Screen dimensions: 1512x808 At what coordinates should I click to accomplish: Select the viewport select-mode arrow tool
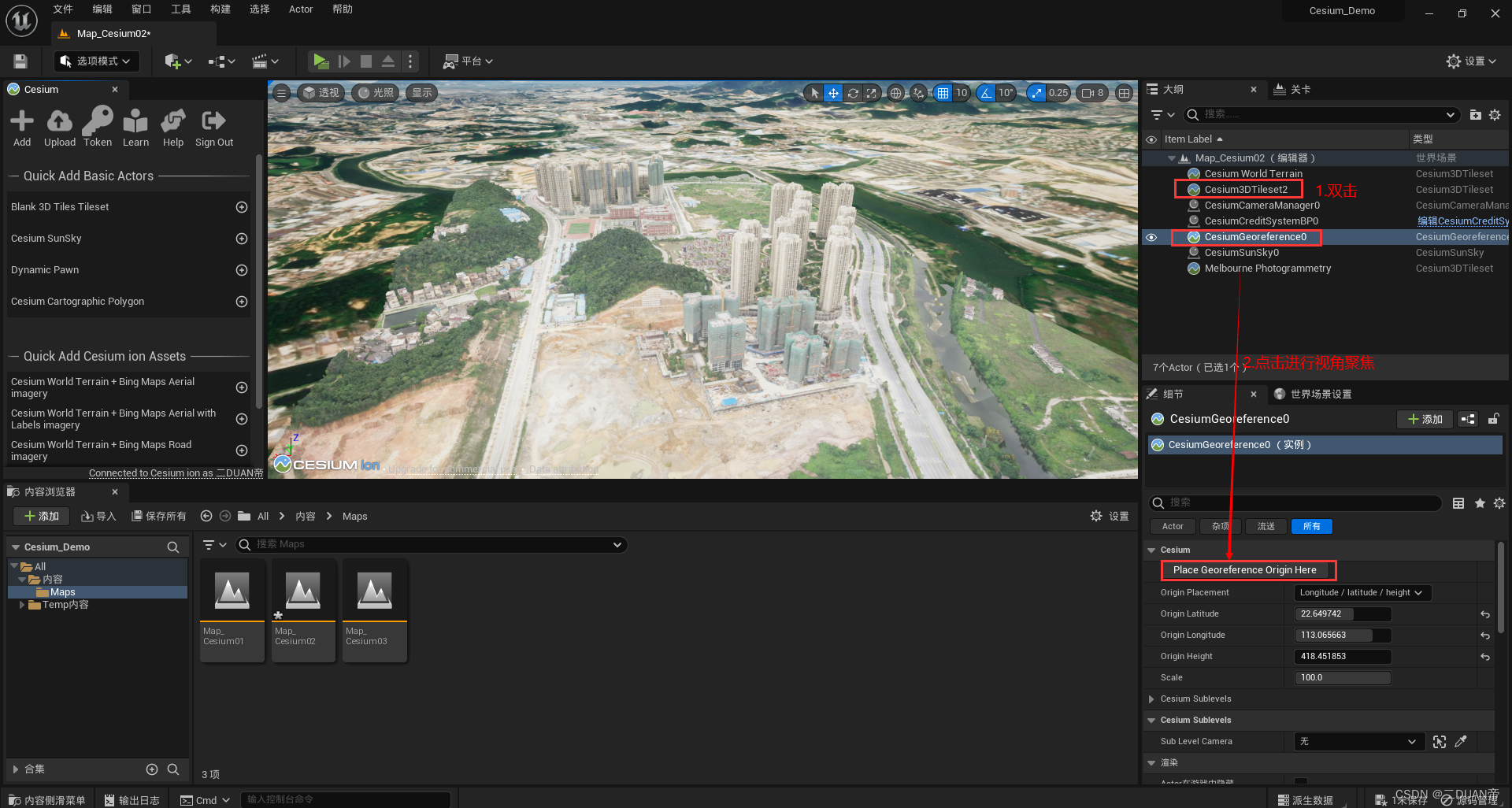814,93
